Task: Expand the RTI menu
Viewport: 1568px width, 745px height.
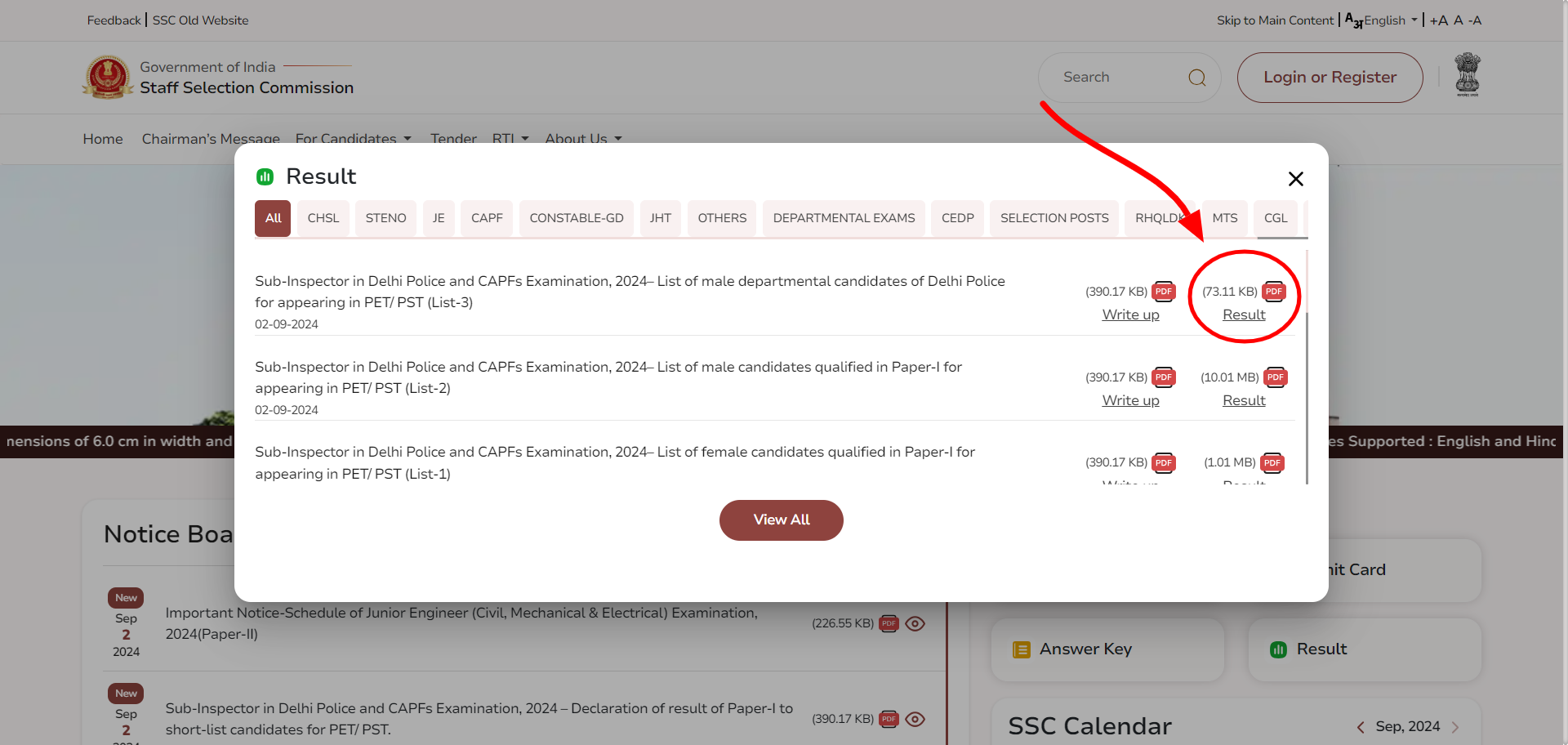Action: pyautogui.click(x=510, y=139)
